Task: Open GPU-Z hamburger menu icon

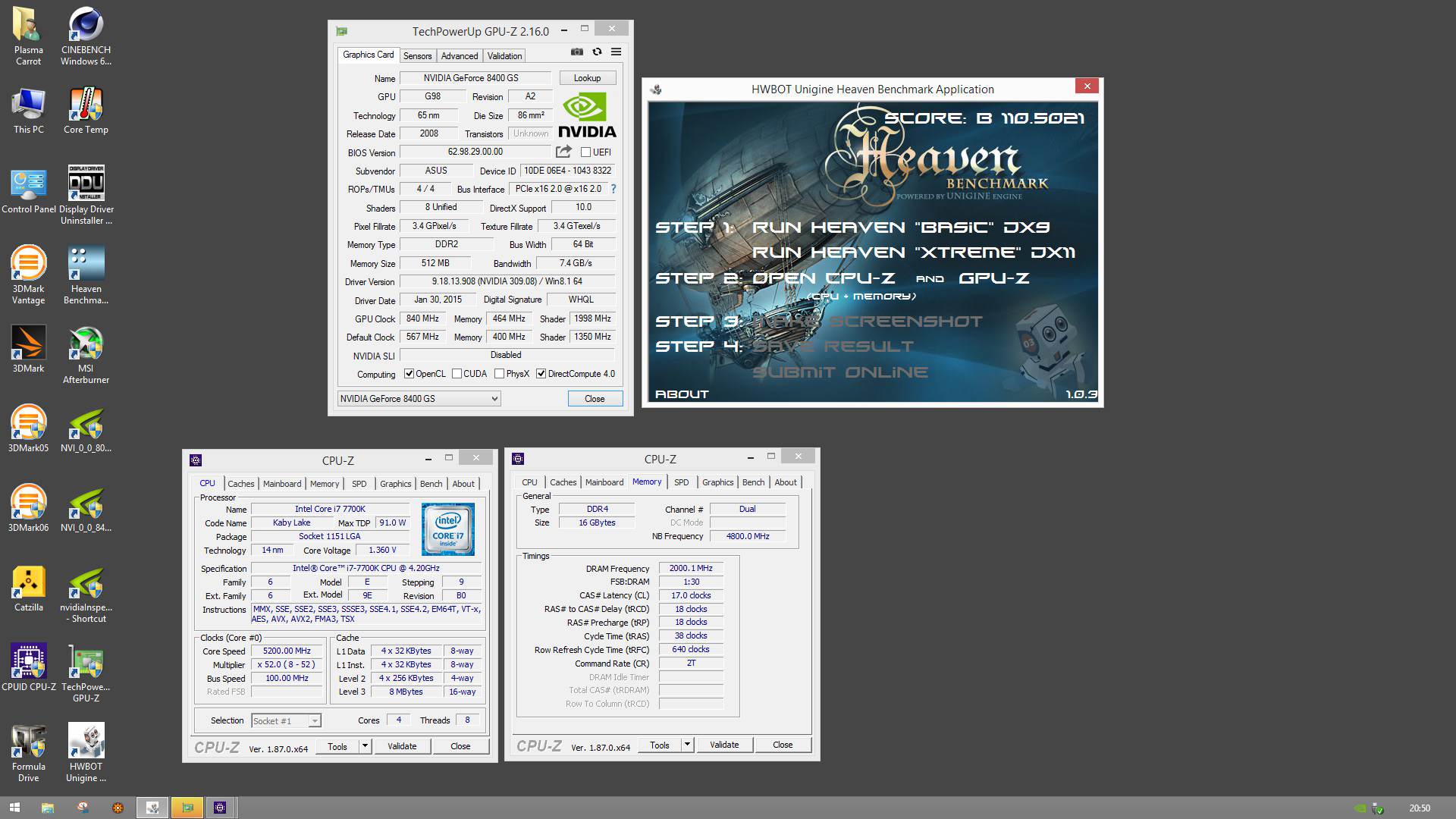Action: (x=616, y=52)
